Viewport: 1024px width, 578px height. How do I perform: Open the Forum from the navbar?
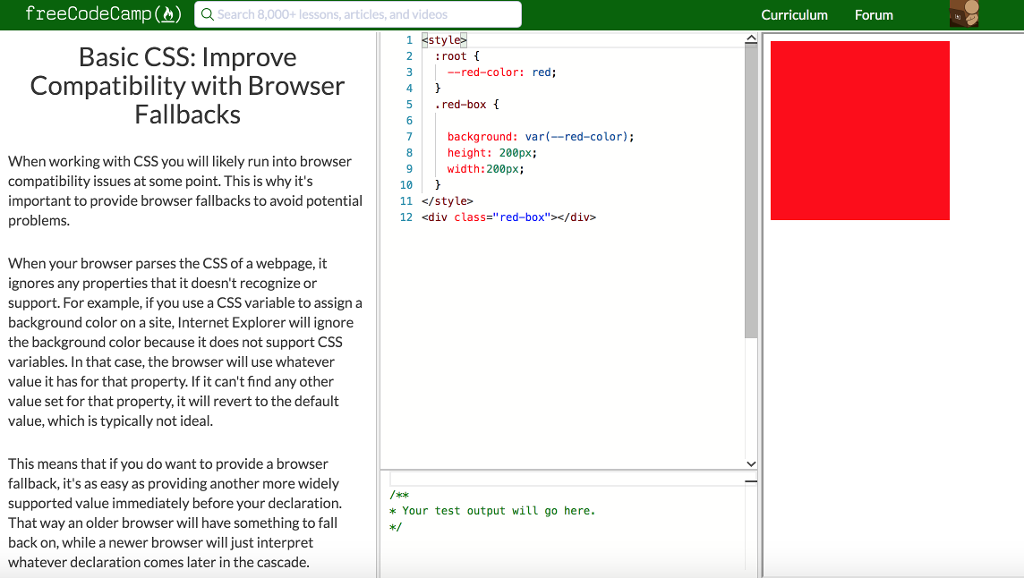[873, 15]
